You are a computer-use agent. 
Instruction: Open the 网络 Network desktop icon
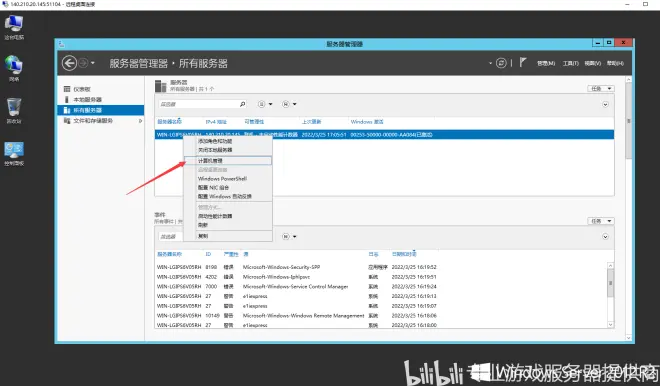pos(14,69)
